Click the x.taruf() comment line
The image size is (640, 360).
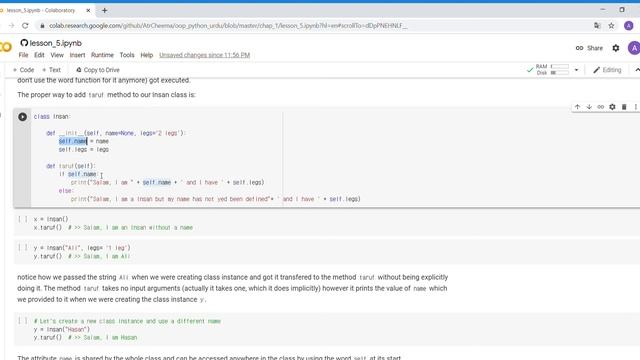pos(113,228)
